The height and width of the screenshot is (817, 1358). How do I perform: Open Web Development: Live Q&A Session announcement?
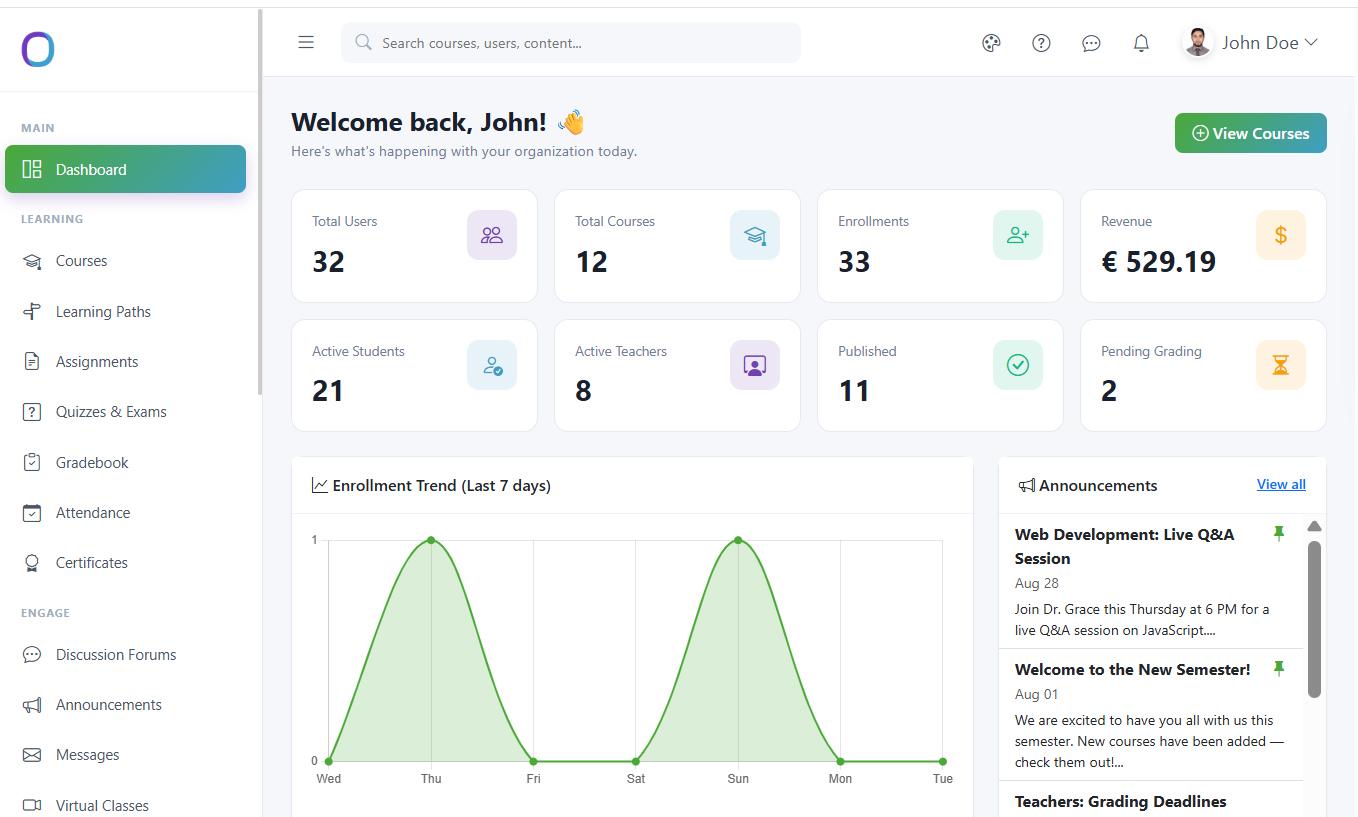coord(1150,582)
